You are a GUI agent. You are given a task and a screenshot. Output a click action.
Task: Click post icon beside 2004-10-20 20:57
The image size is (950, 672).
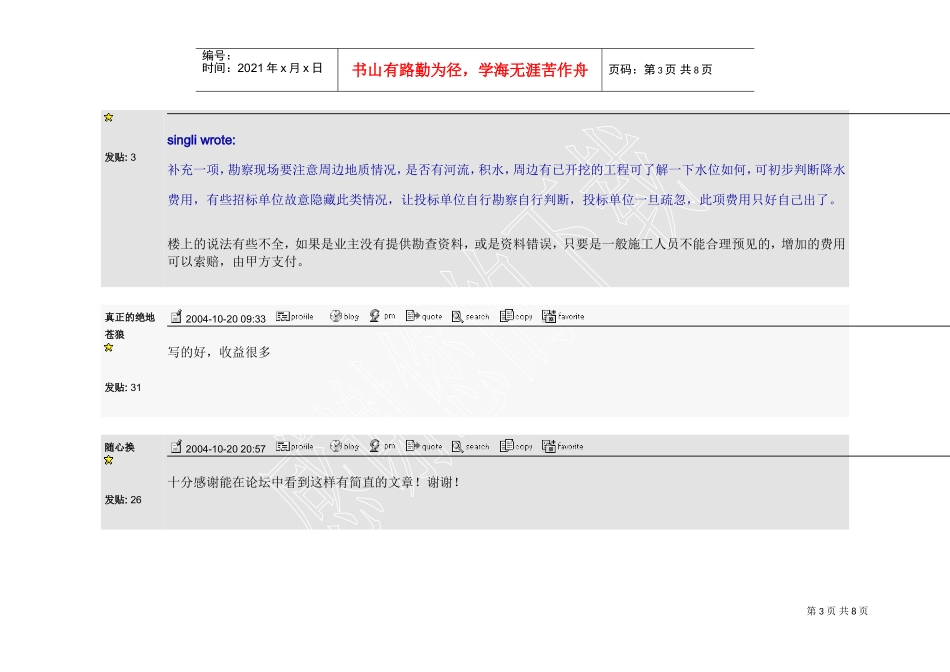pos(176,447)
